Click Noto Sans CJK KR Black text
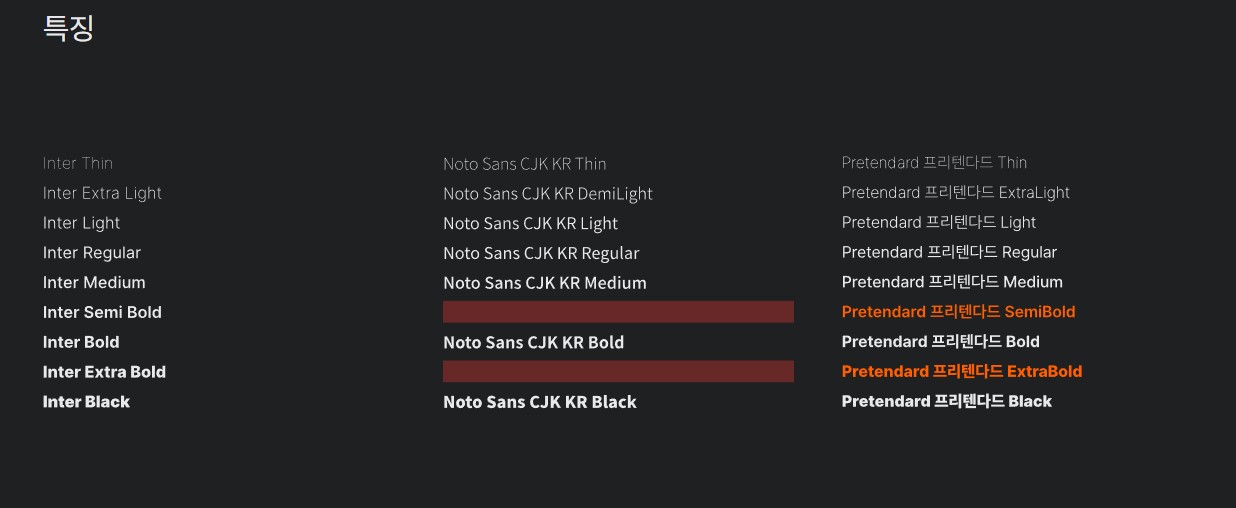This screenshot has width=1236, height=508. pos(540,402)
